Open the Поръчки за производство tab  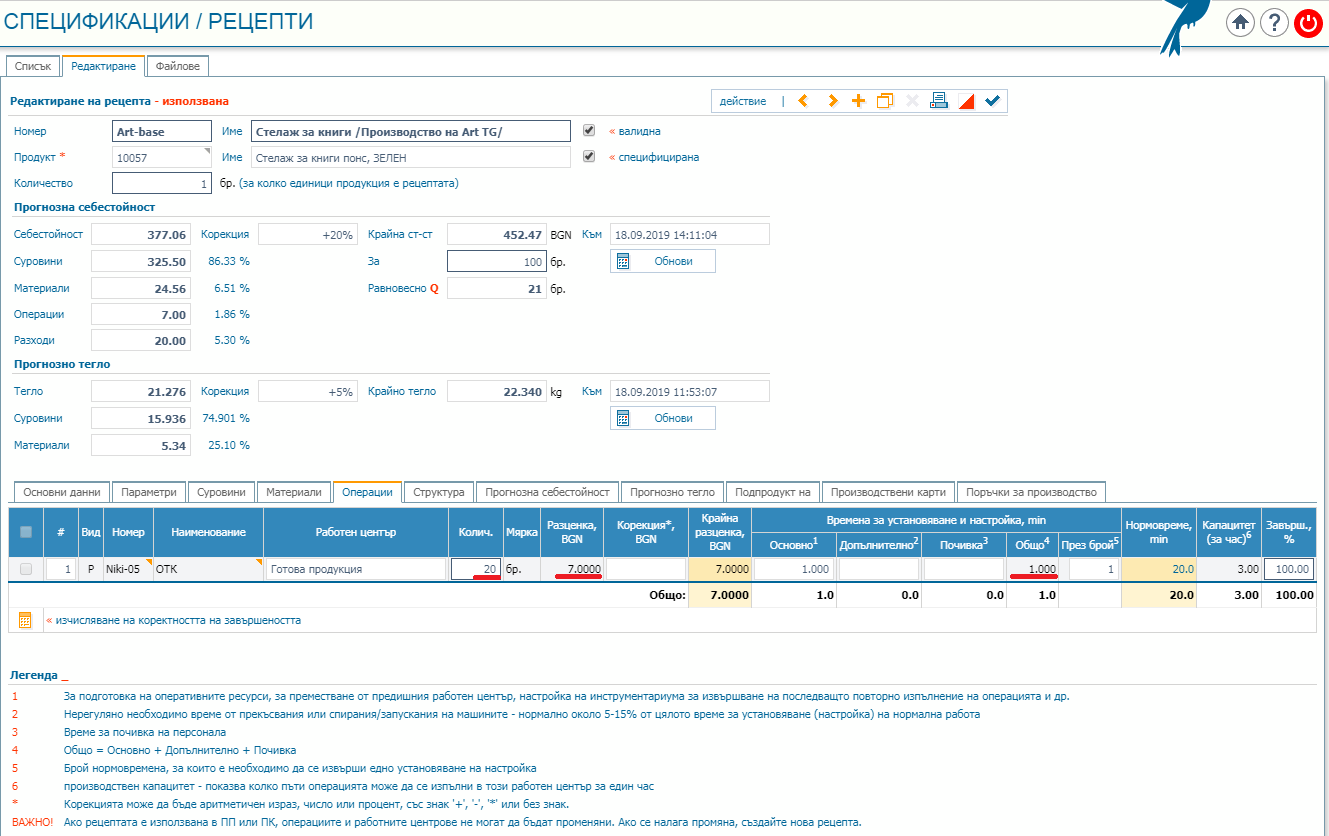[1031, 492]
